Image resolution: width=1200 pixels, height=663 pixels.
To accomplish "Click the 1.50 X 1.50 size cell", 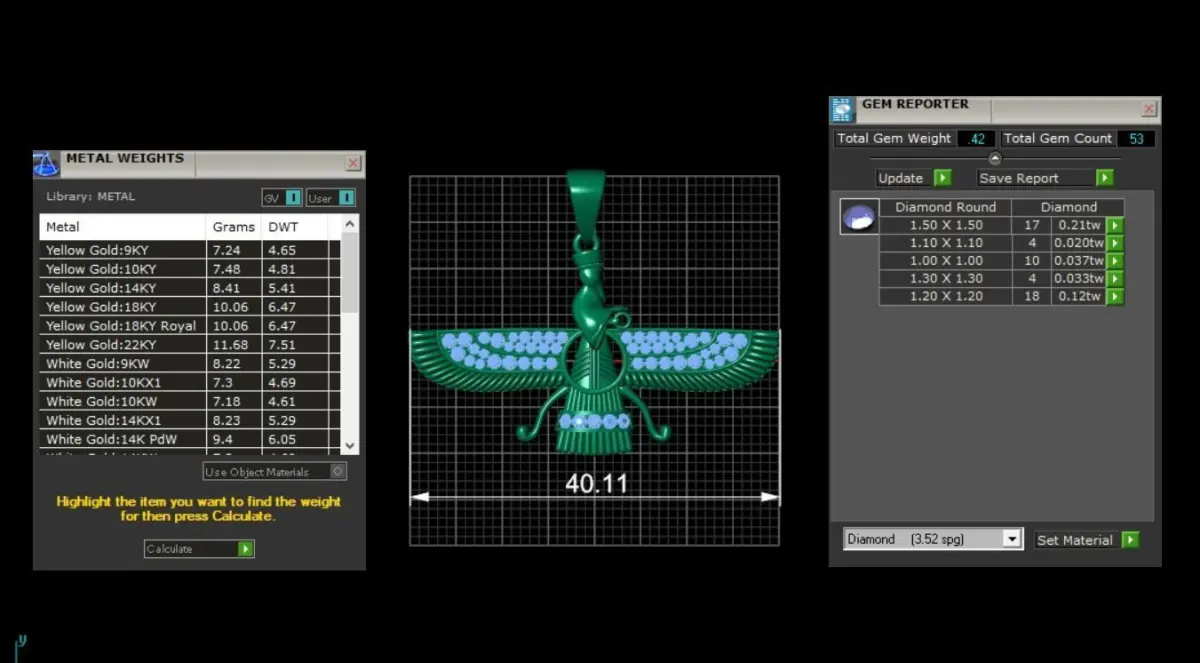I will [945, 225].
